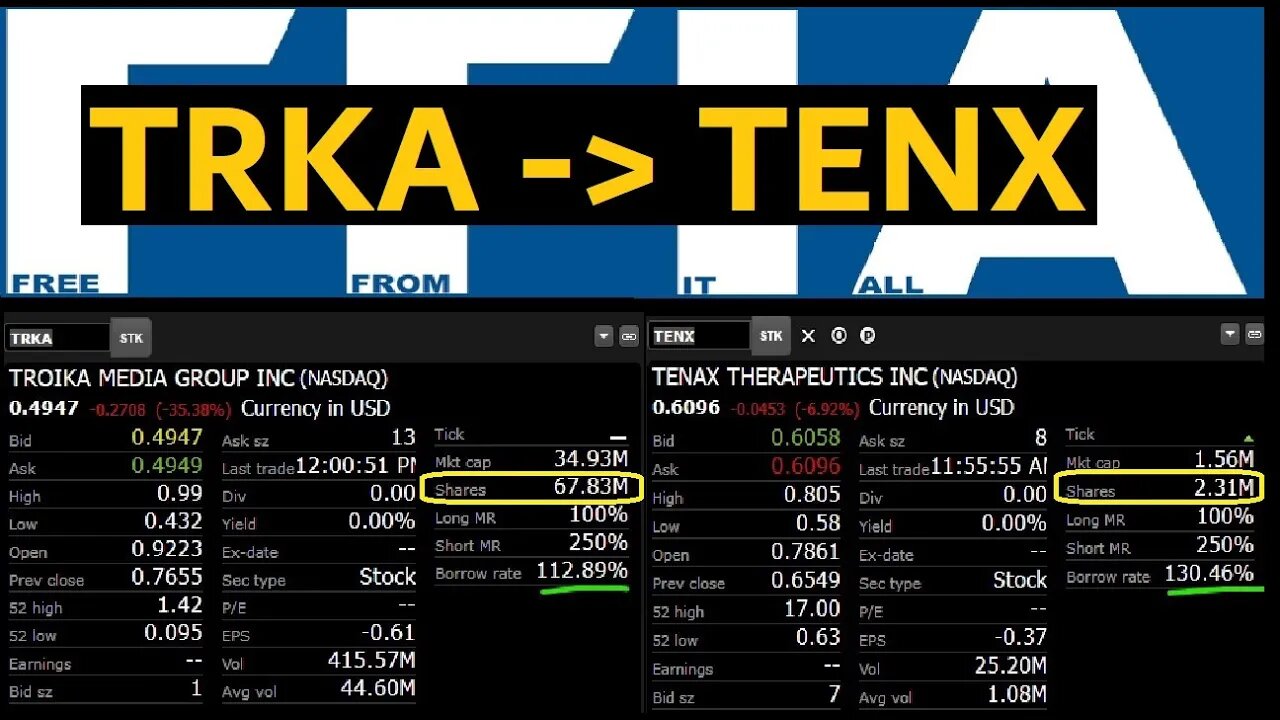
Task: Click TRKA Borrow rate 112.89%
Action: pos(583,571)
